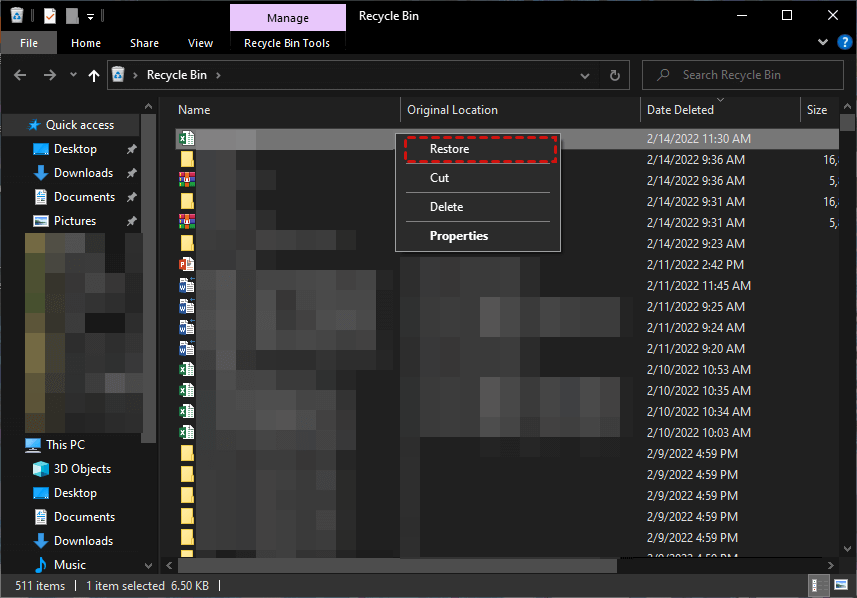Switch to Large icons view button
Image resolution: width=857 pixels, height=598 pixels.
pos(841,585)
